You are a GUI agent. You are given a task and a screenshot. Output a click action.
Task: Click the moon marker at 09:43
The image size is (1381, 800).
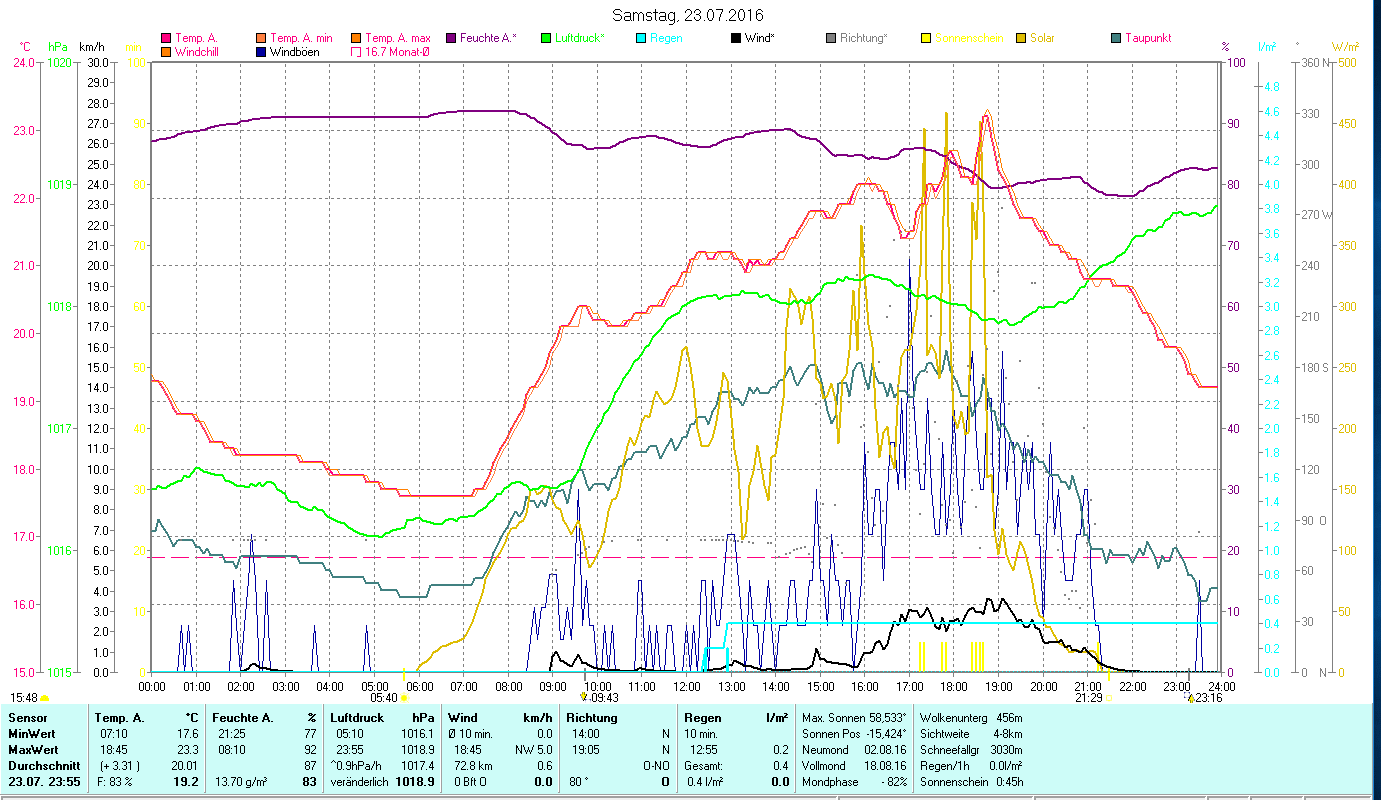point(583,697)
